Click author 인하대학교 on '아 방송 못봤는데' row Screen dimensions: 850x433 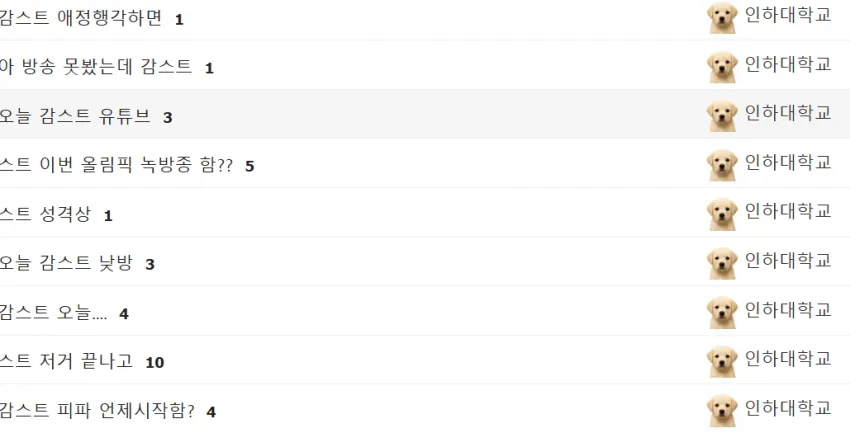788,64
